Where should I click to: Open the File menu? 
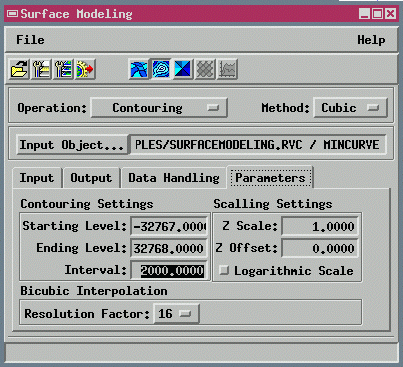coord(30,40)
